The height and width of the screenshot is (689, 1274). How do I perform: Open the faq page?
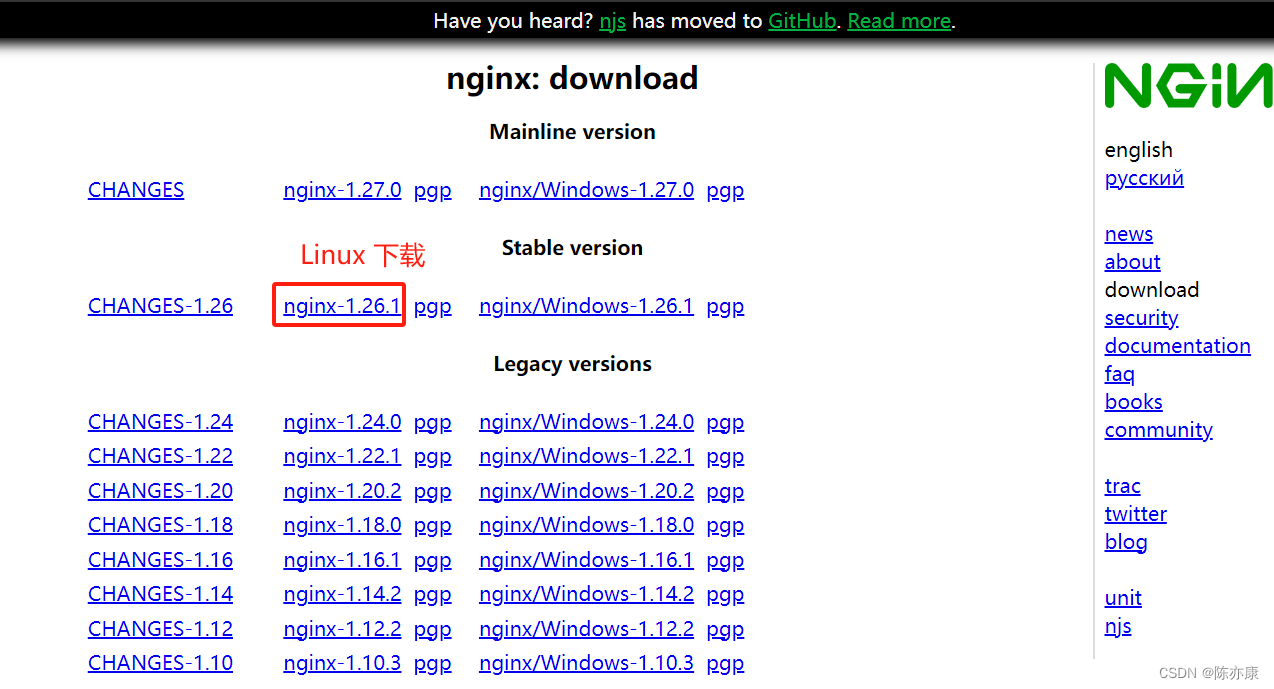(x=1120, y=374)
